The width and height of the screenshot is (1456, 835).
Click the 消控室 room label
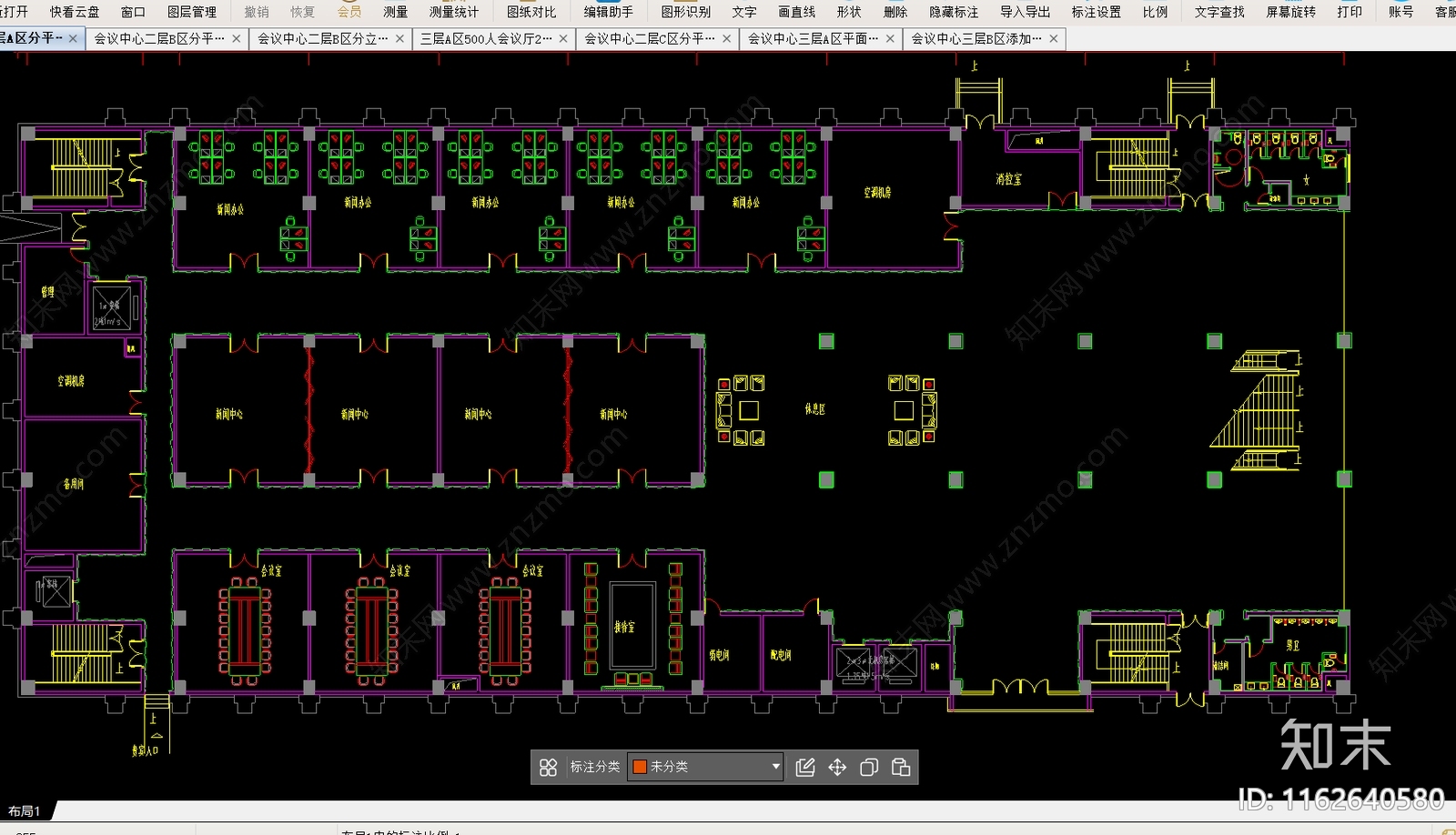(1008, 179)
